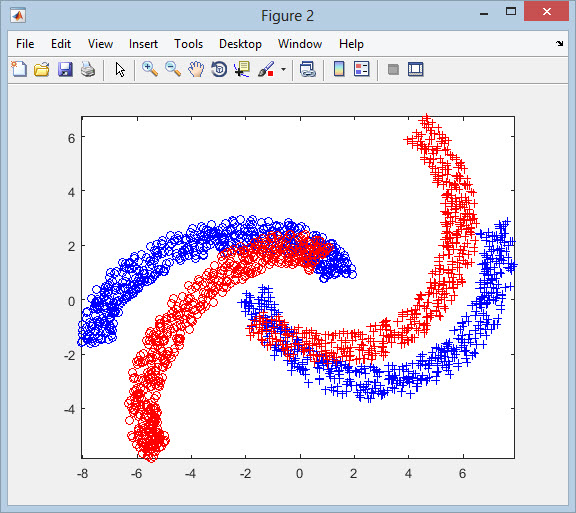The image size is (576, 513).
Task: Insert a colorbar using the toolbar icon
Action: point(339,69)
